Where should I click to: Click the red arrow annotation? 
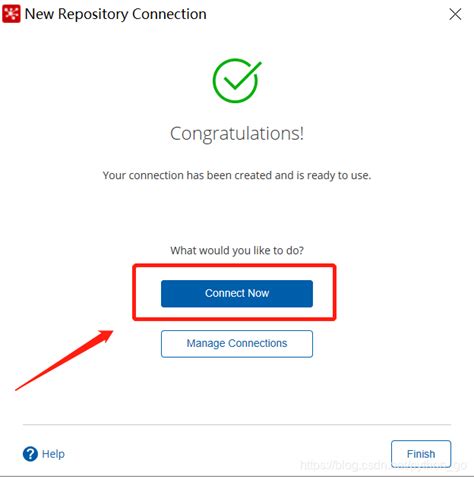(x=64, y=360)
